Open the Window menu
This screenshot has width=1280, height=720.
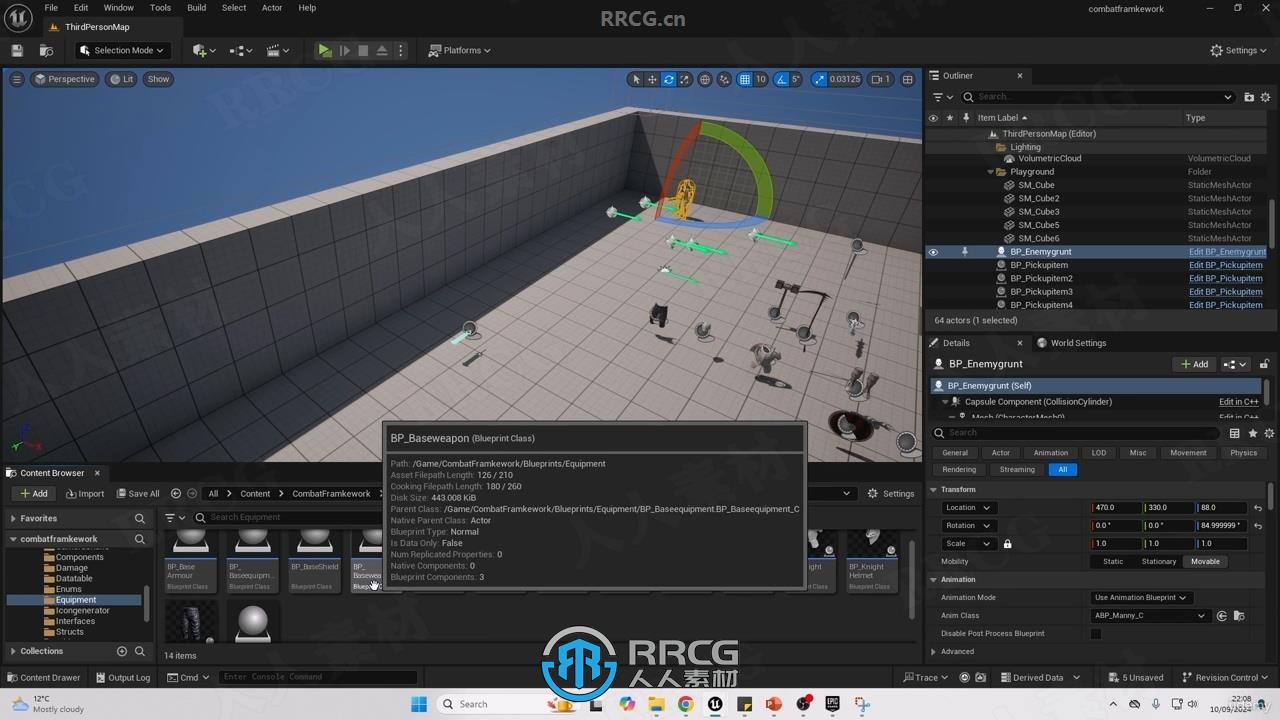[118, 8]
